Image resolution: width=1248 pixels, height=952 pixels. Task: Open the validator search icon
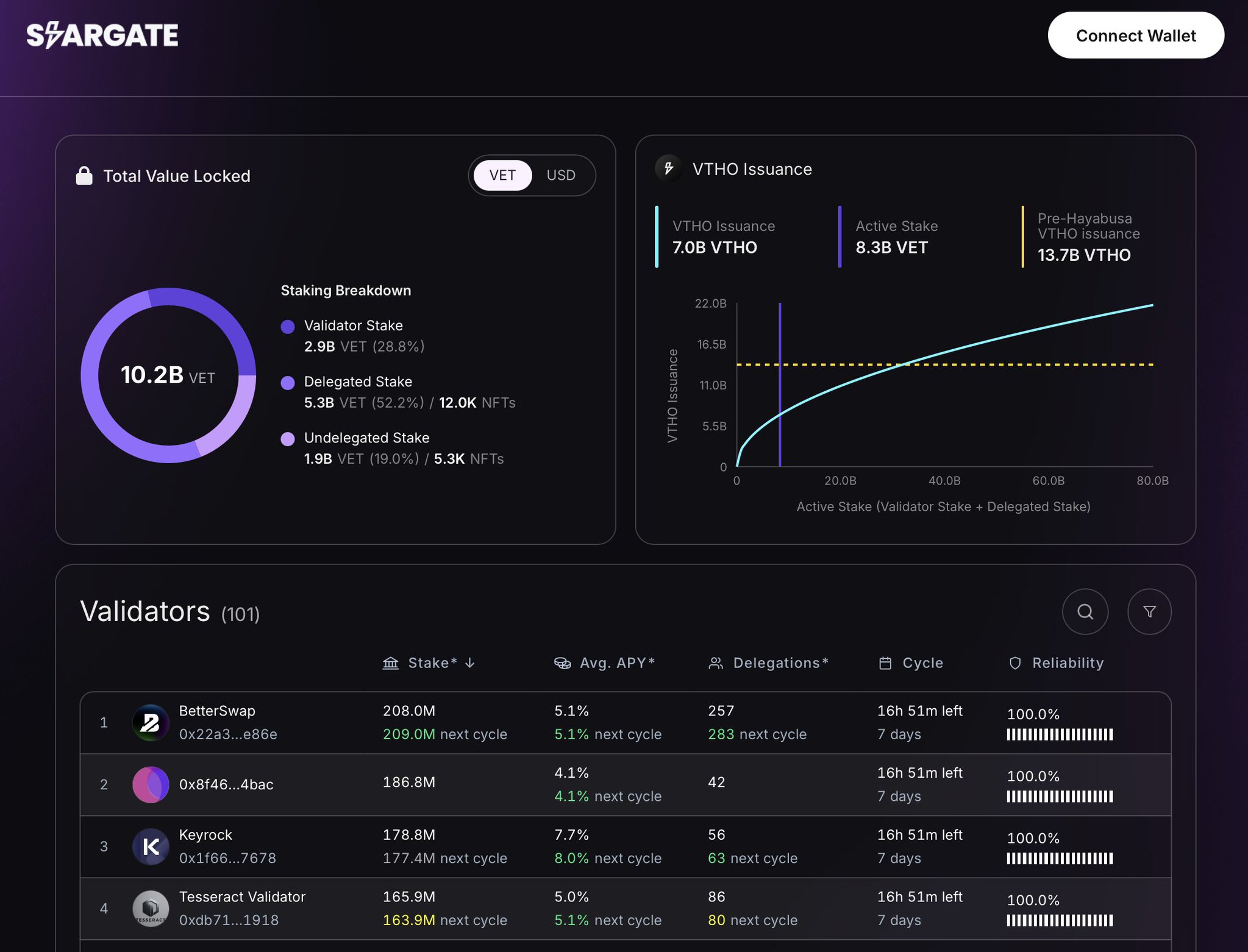pos(1085,611)
